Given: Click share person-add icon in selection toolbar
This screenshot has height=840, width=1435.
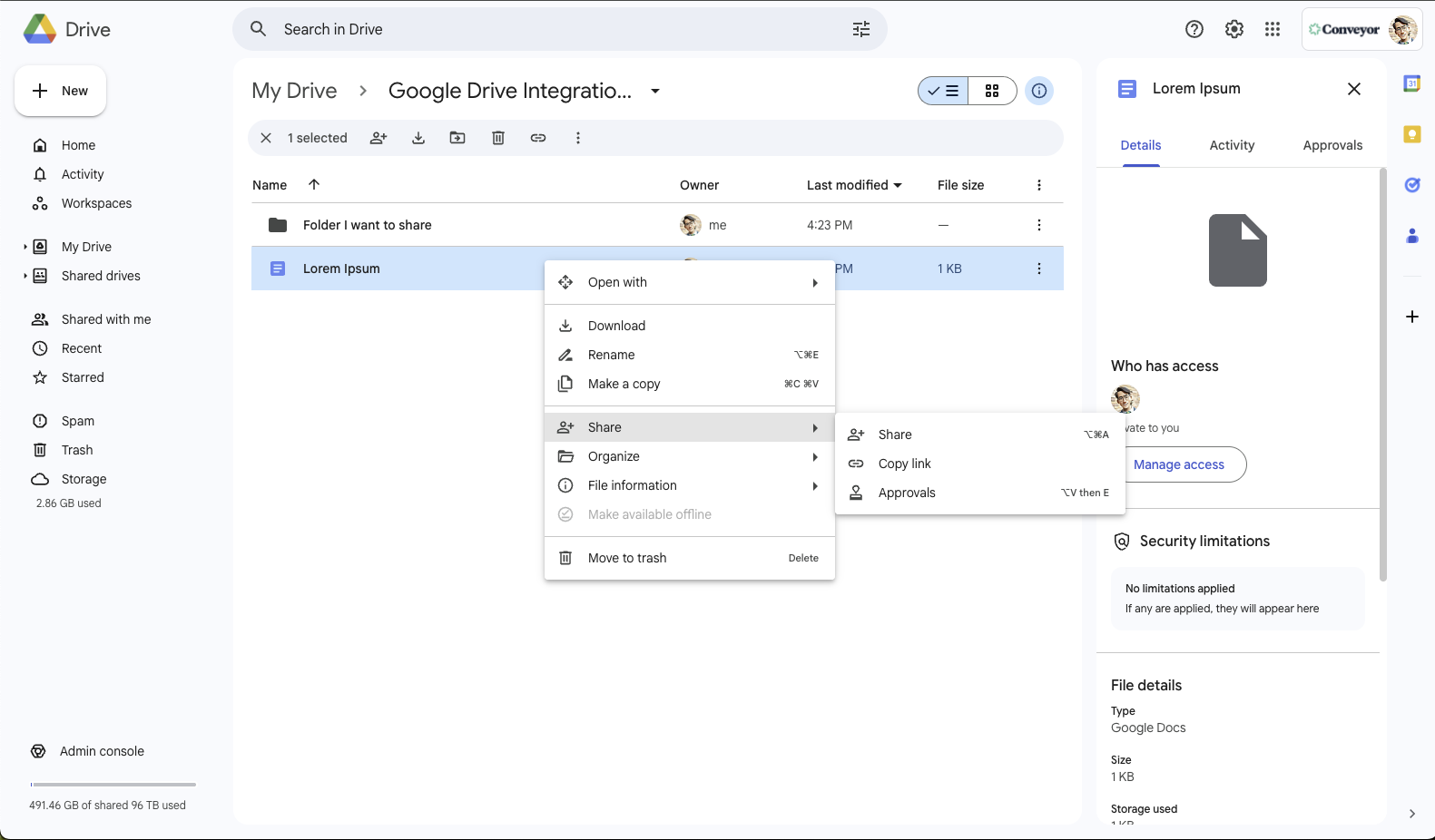Looking at the screenshot, I should pyautogui.click(x=378, y=138).
